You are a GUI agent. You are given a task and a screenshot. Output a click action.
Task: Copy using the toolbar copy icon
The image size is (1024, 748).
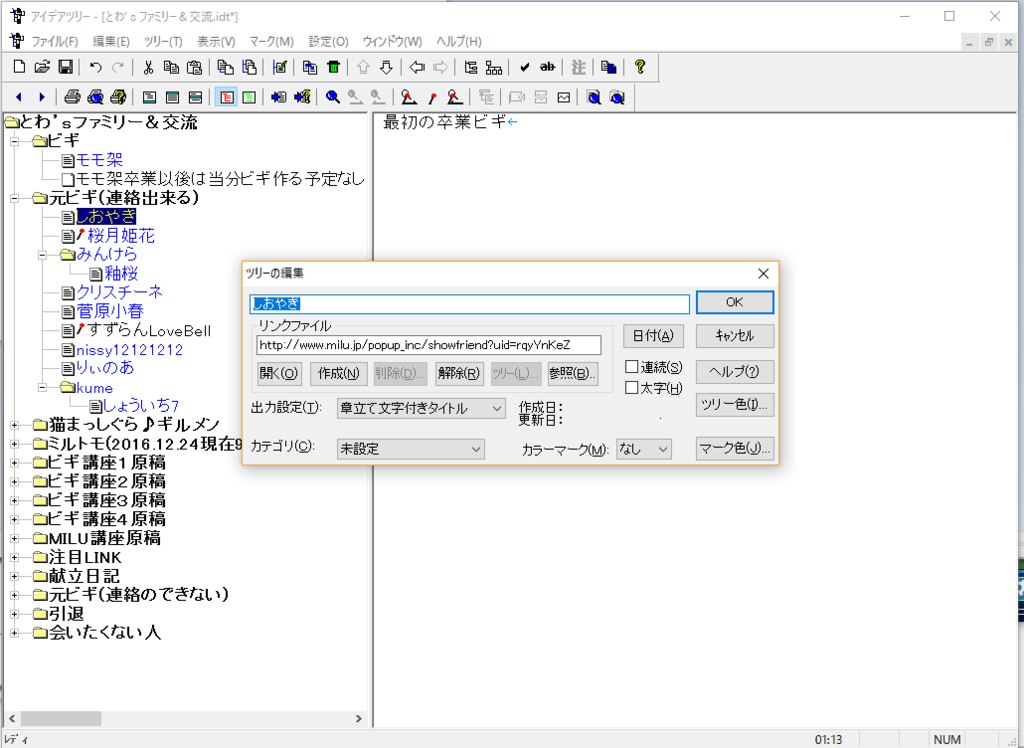[x=171, y=67]
